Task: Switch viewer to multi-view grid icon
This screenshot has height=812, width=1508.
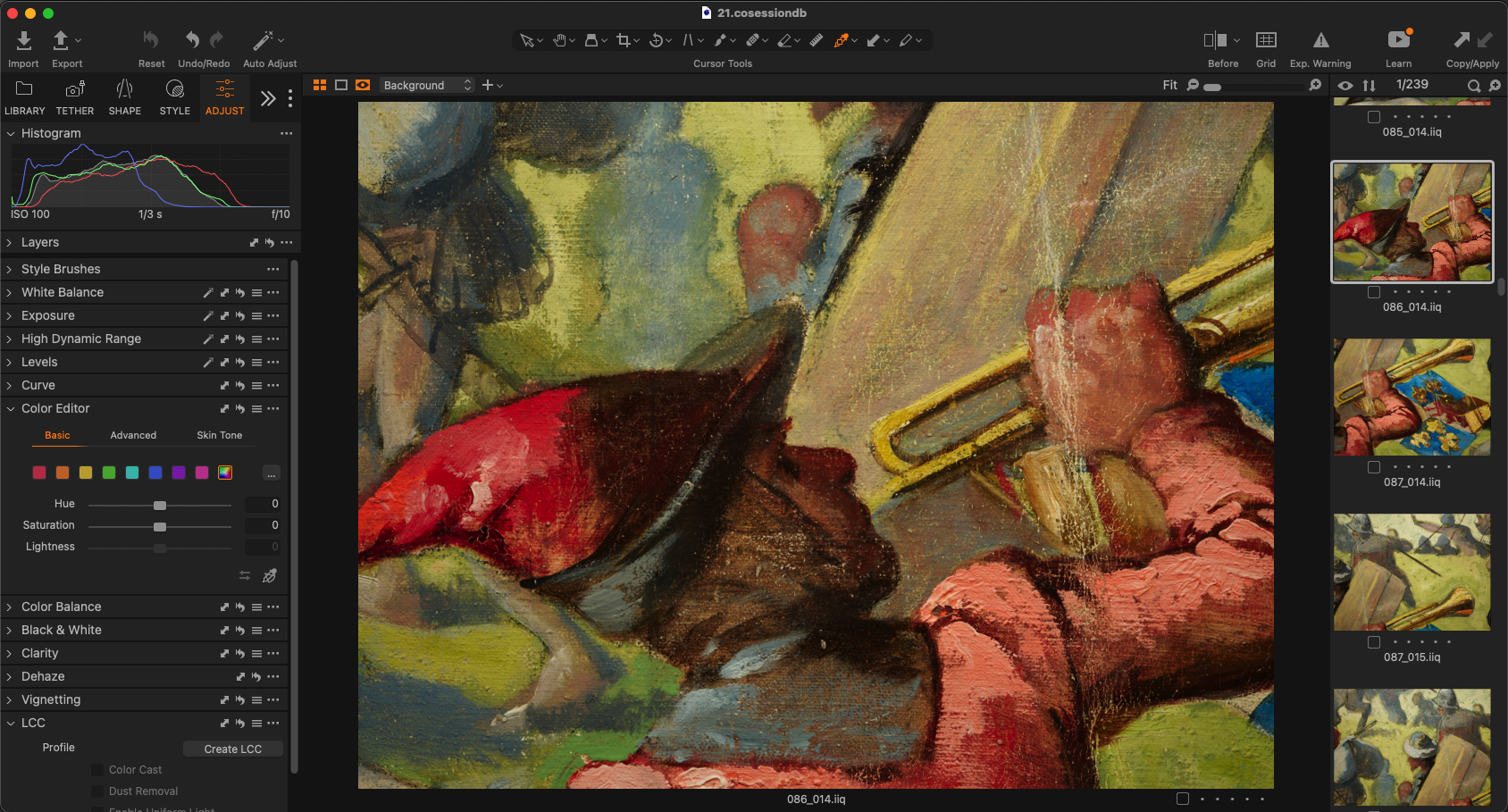Action: click(x=320, y=85)
